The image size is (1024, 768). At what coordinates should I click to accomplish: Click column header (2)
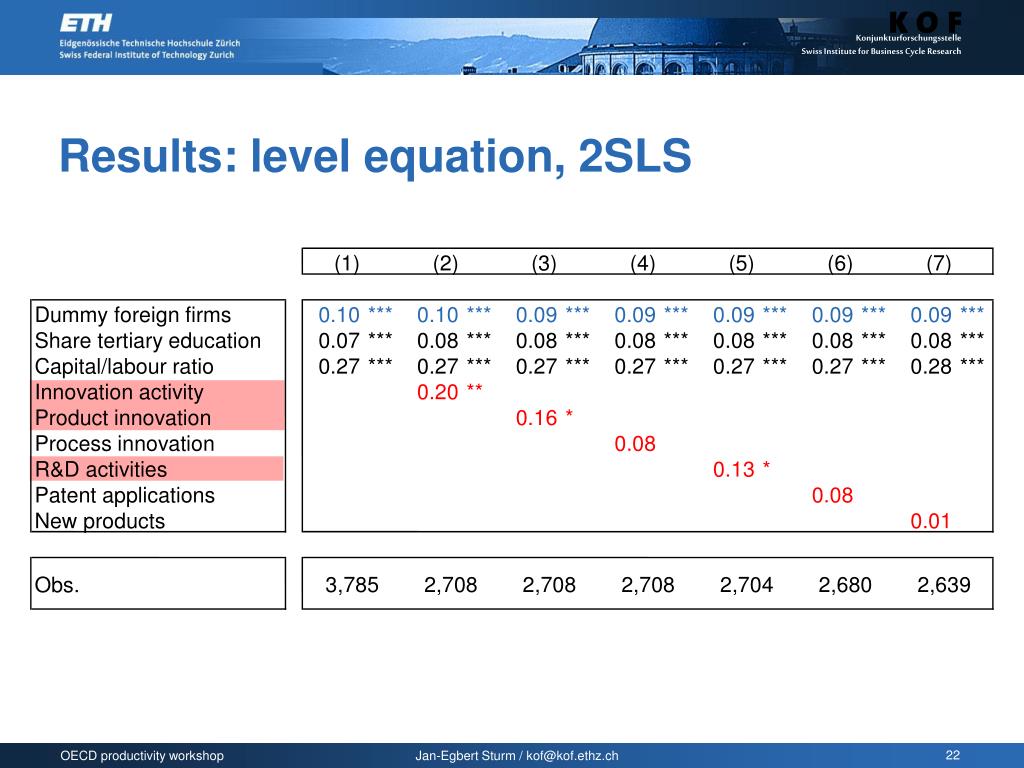pos(445,263)
